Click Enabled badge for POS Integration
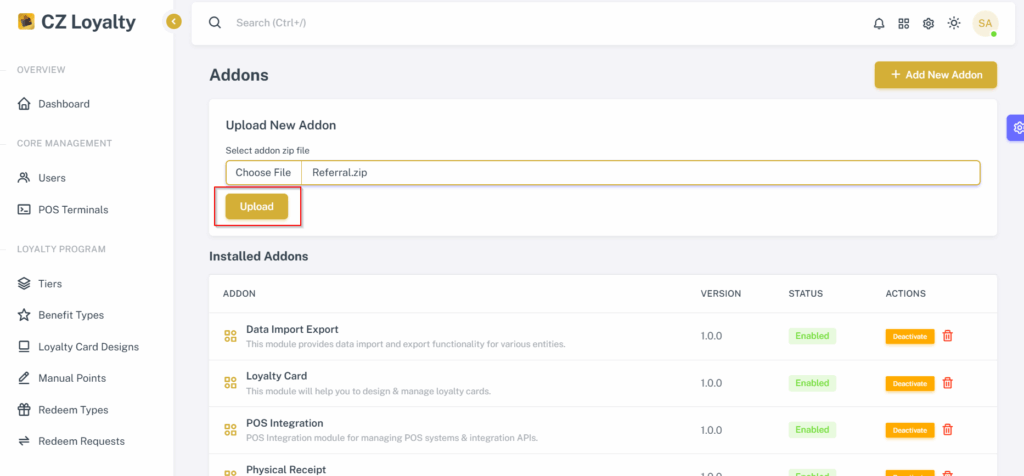This screenshot has width=1024, height=476. click(x=812, y=430)
